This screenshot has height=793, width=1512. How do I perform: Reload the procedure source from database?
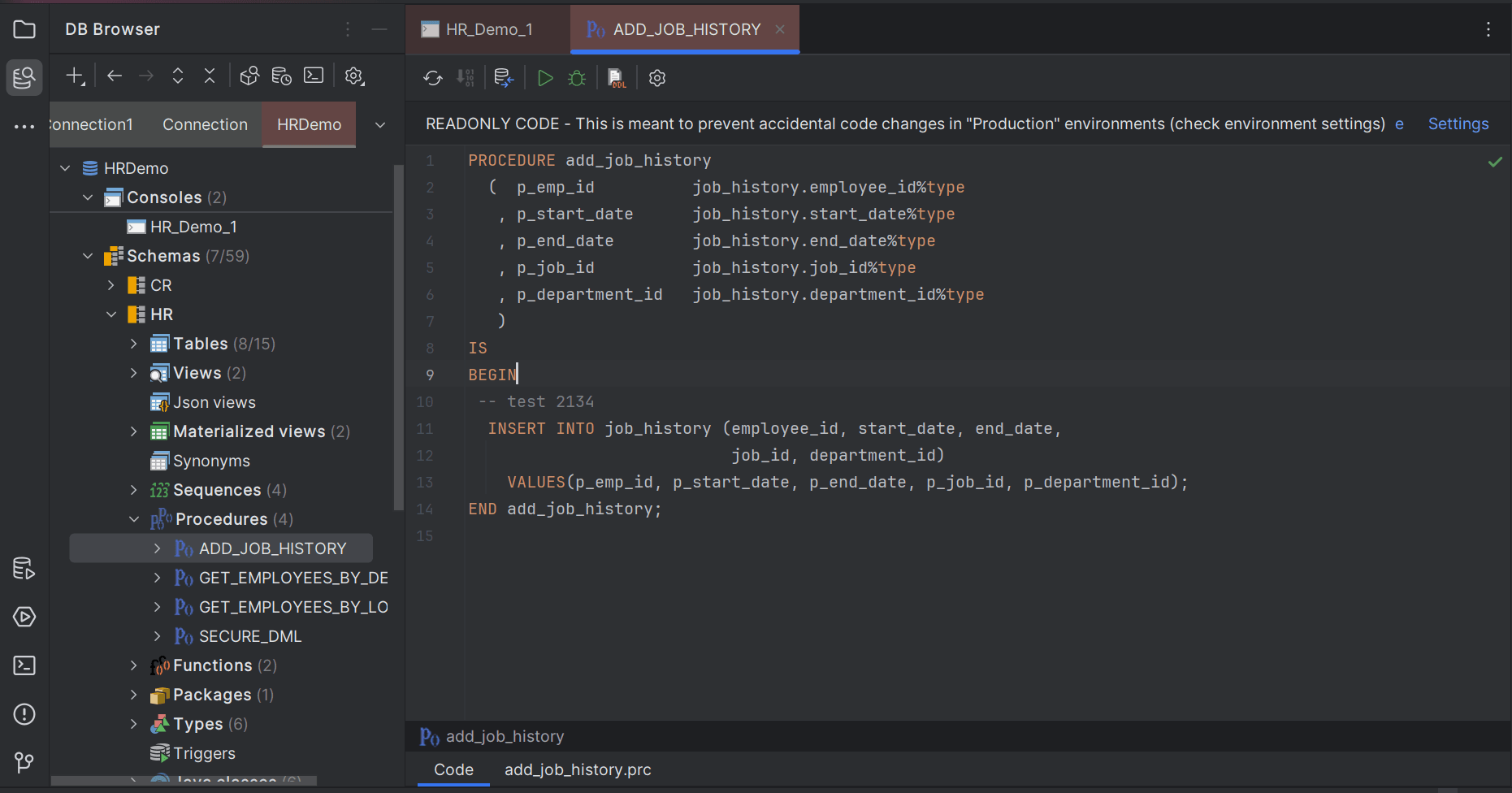point(433,78)
